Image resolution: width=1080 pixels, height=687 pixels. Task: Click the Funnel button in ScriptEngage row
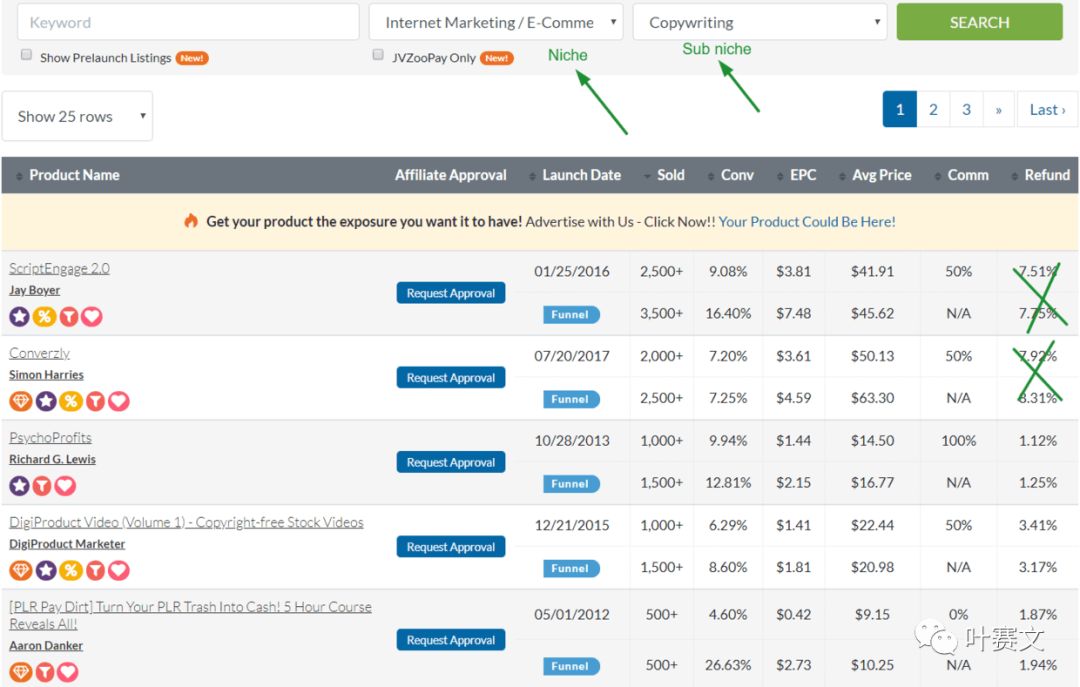click(x=571, y=314)
